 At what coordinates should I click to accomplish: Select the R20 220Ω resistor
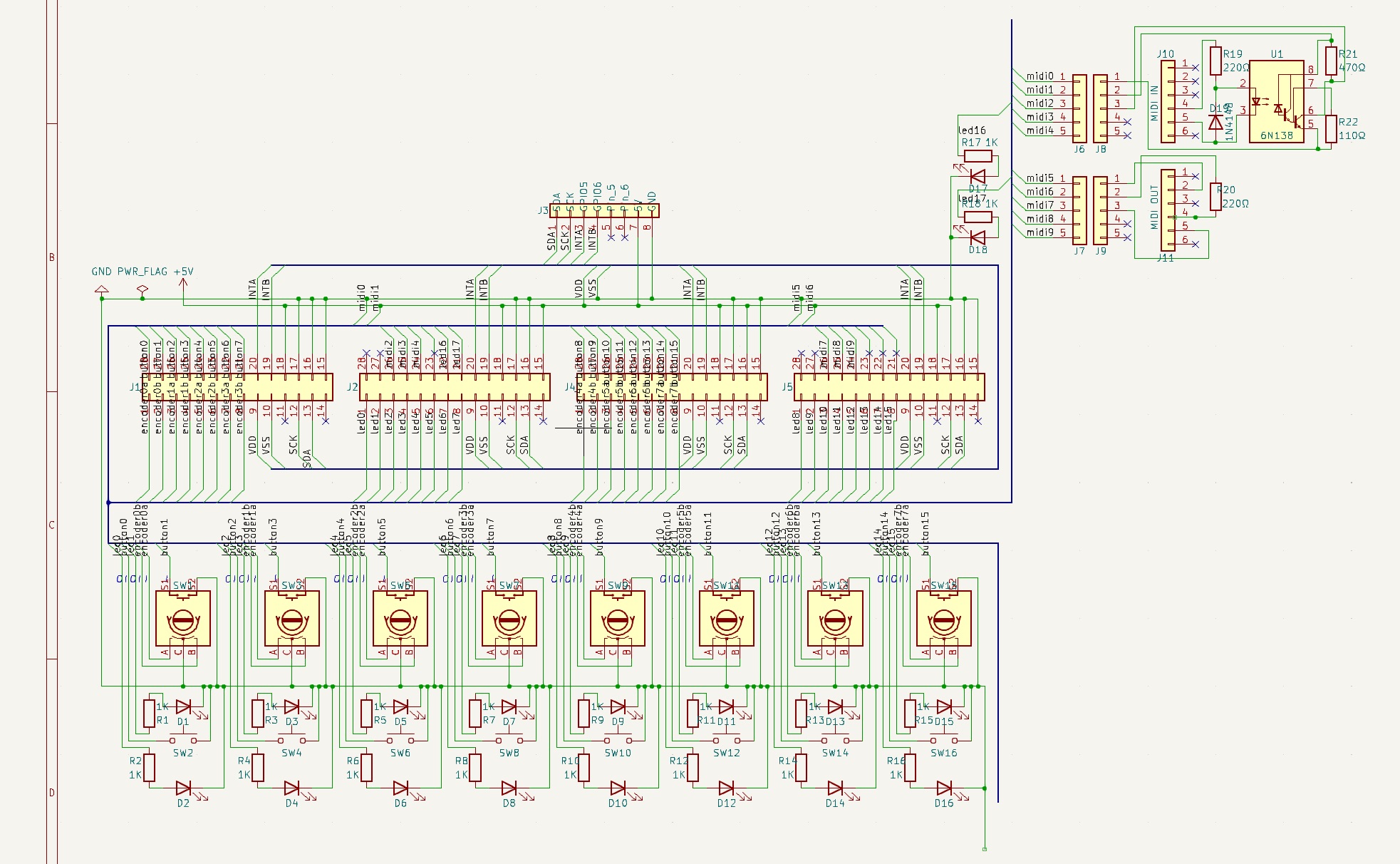point(1216,197)
